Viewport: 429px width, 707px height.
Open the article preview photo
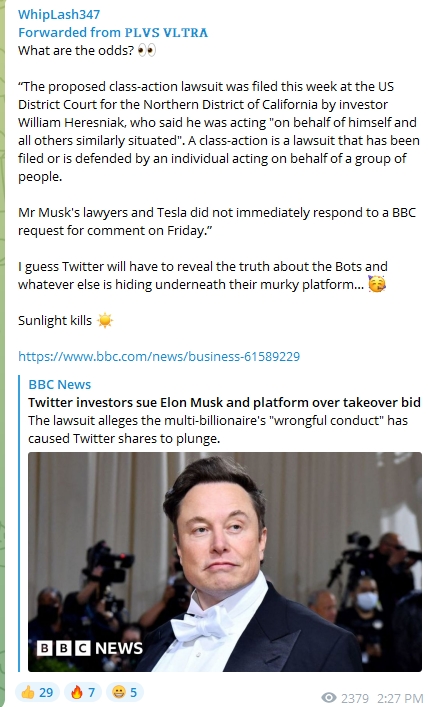tap(225, 562)
